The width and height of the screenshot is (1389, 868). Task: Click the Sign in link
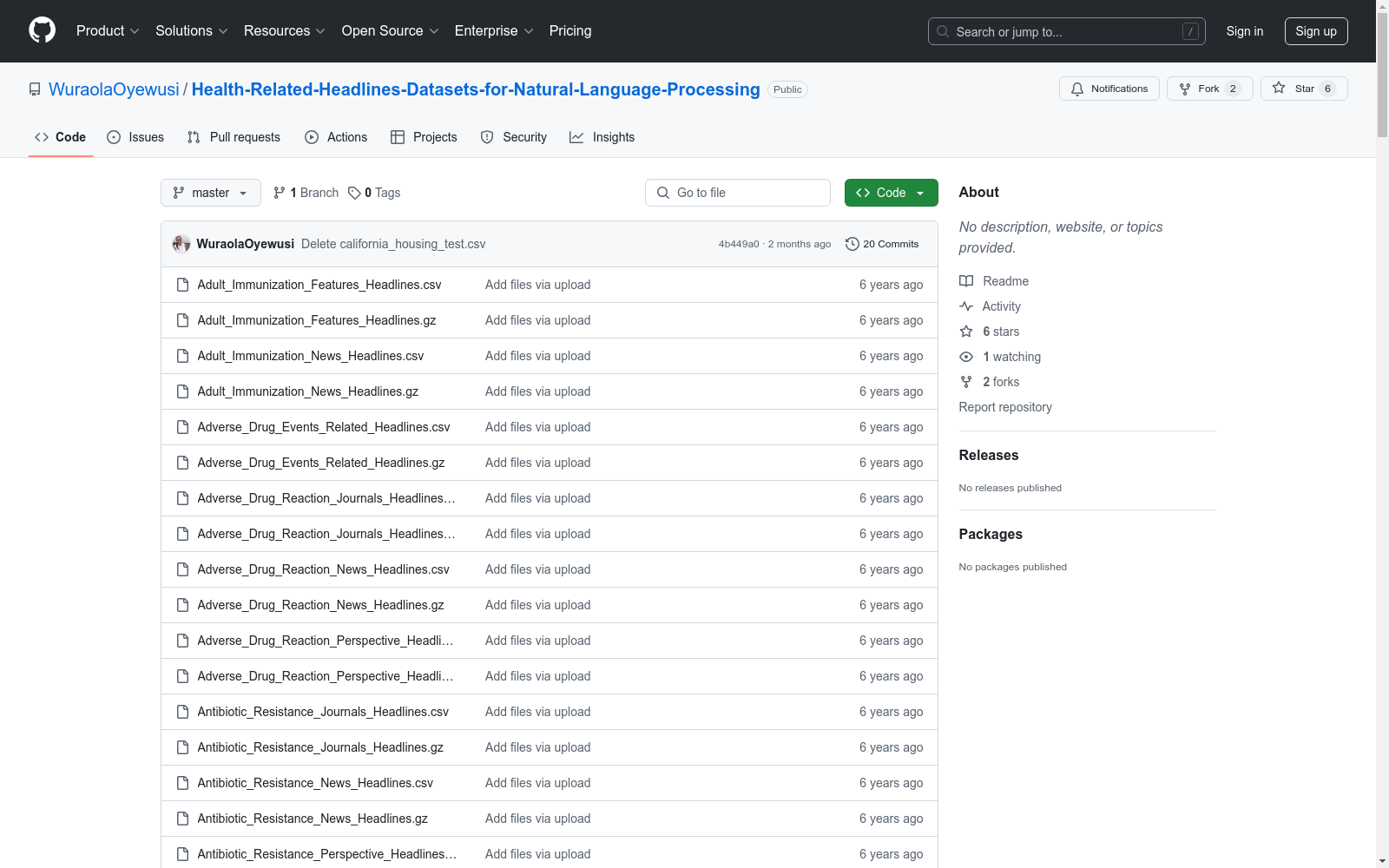click(1245, 31)
